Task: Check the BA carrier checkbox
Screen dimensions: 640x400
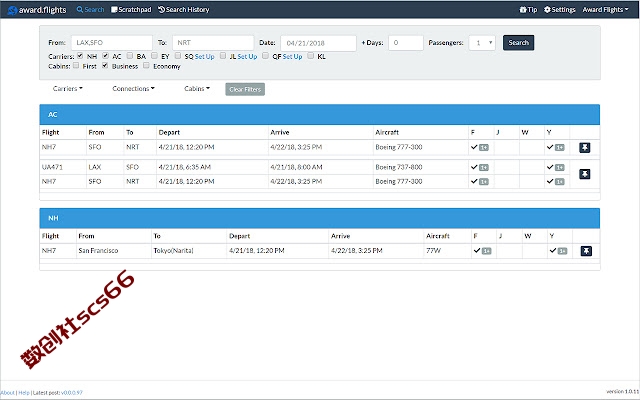Action: (x=129, y=56)
